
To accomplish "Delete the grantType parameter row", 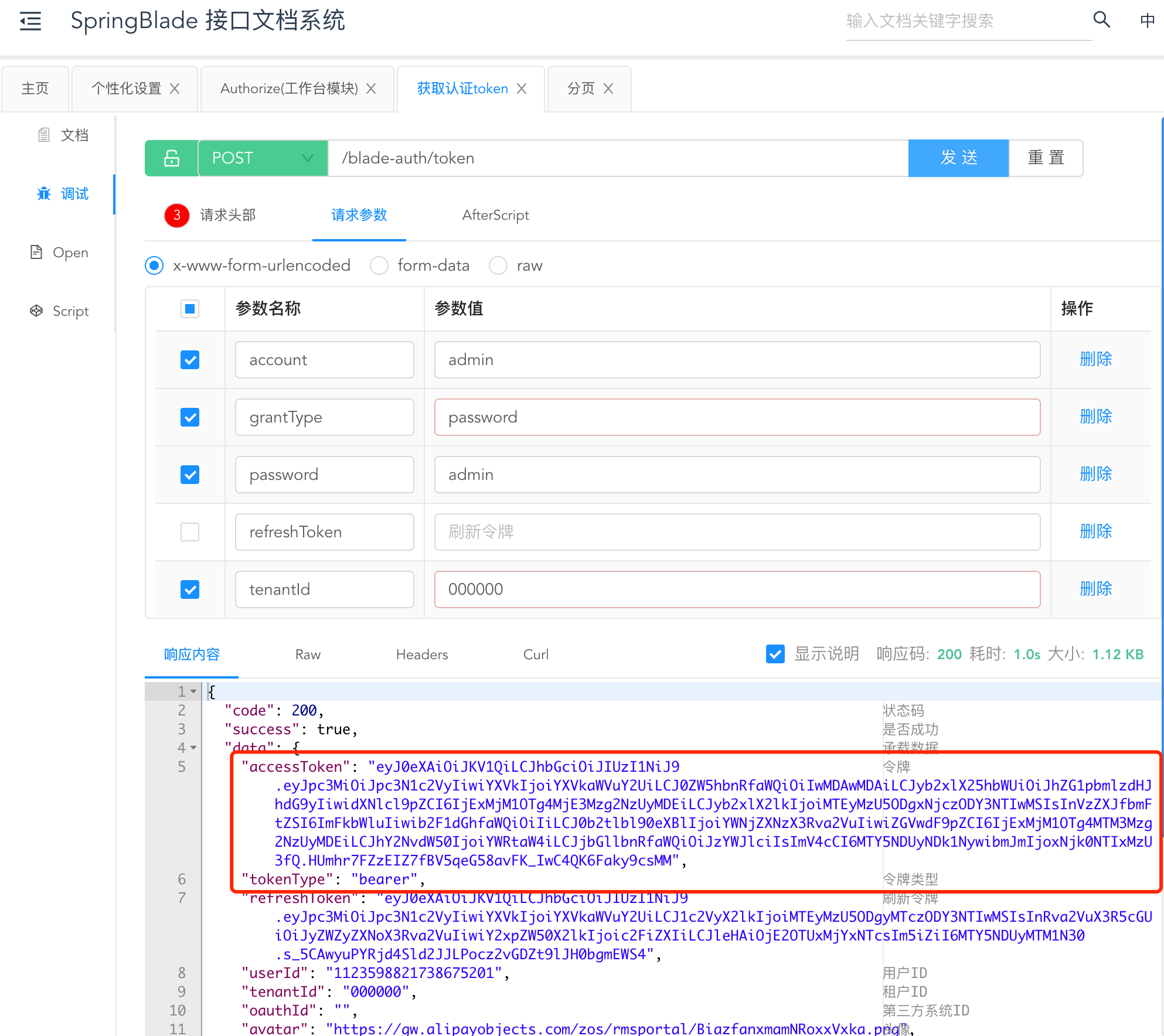I will (x=1095, y=417).
